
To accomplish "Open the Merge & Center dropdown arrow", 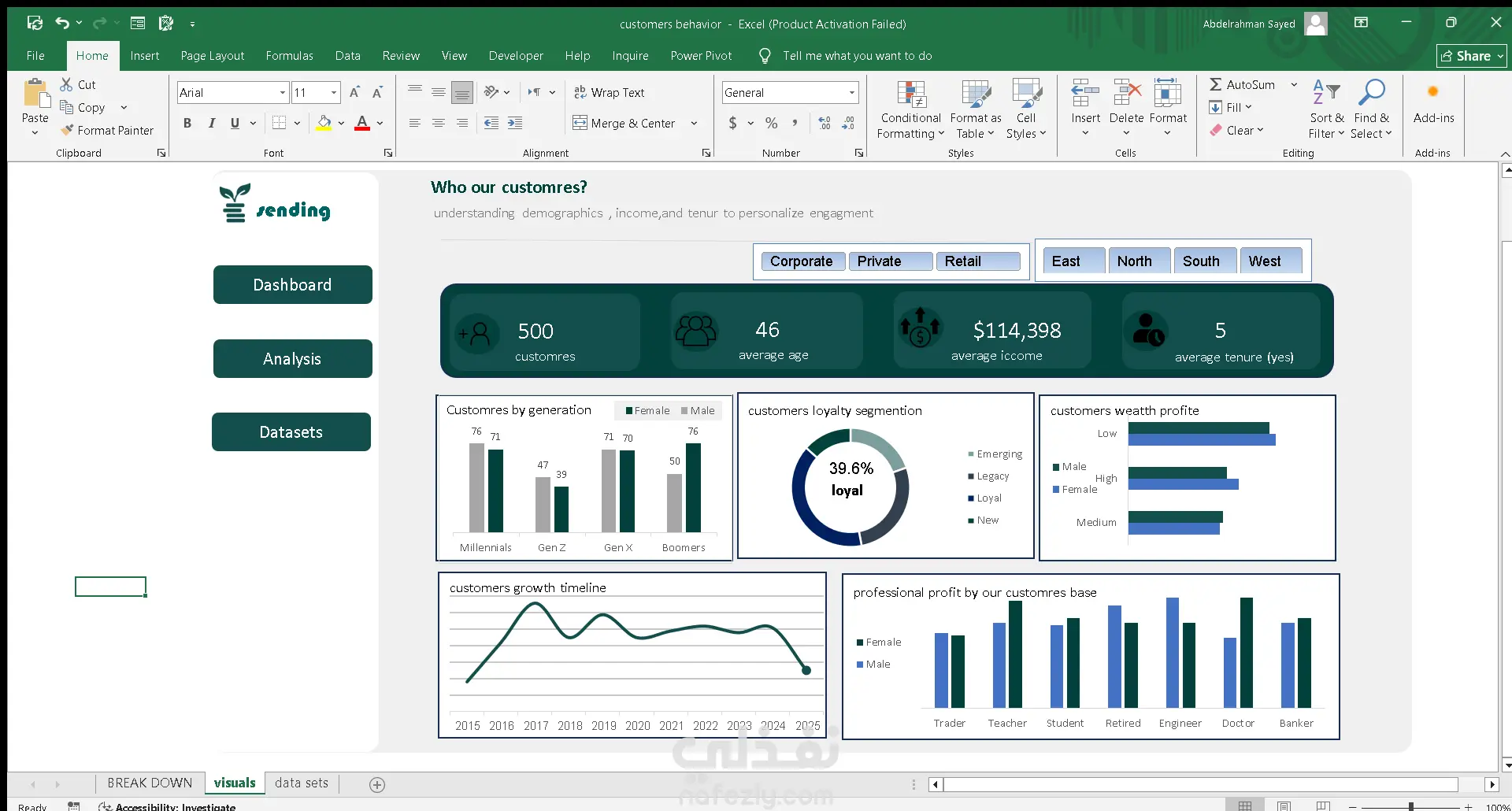I will coord(694,123).
